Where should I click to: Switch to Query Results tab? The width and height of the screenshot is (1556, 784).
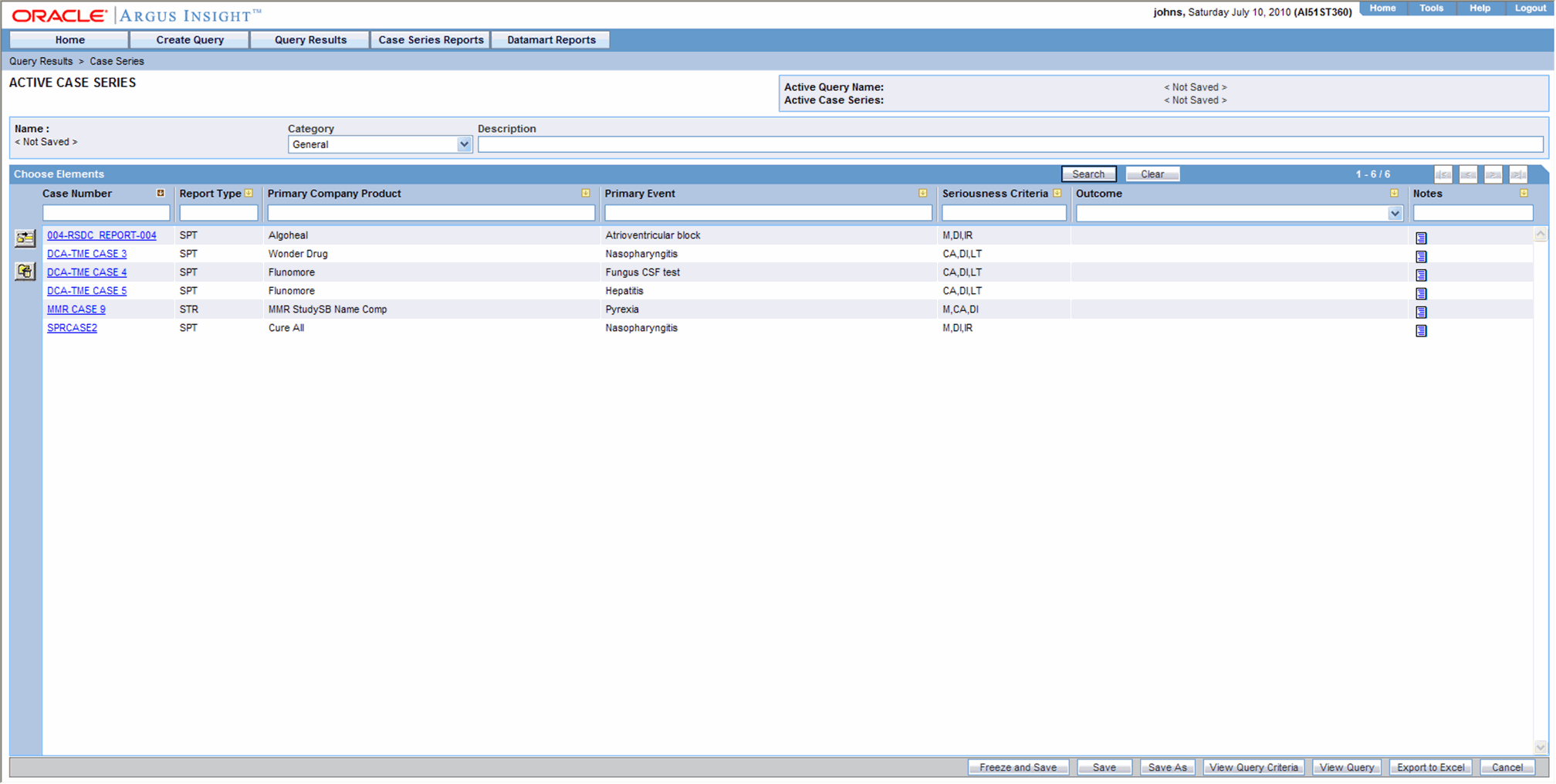[310, 40]
